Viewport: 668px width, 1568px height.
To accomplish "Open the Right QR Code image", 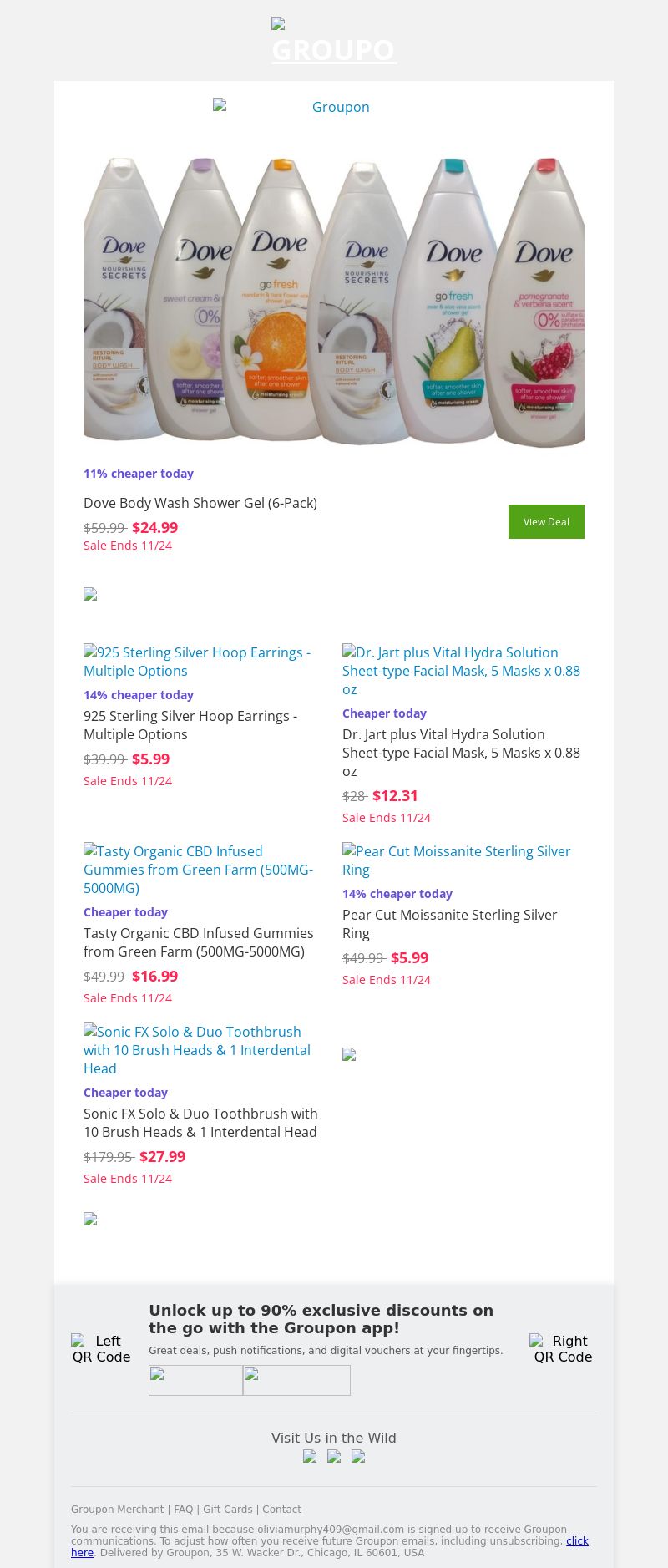I will coord(563,1348).
